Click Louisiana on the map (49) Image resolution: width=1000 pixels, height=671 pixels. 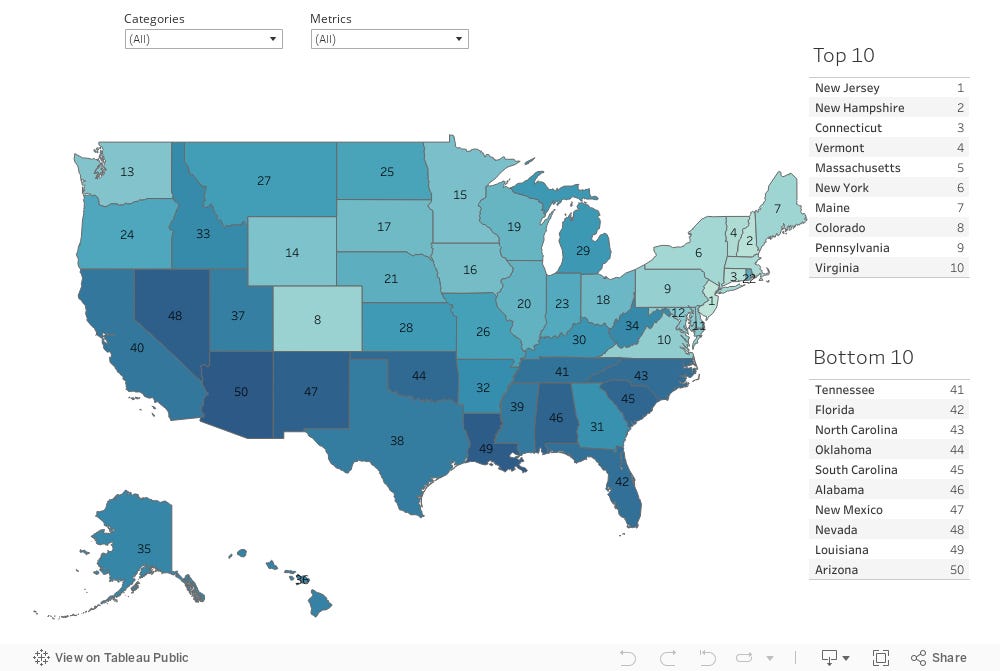(486, 448)
